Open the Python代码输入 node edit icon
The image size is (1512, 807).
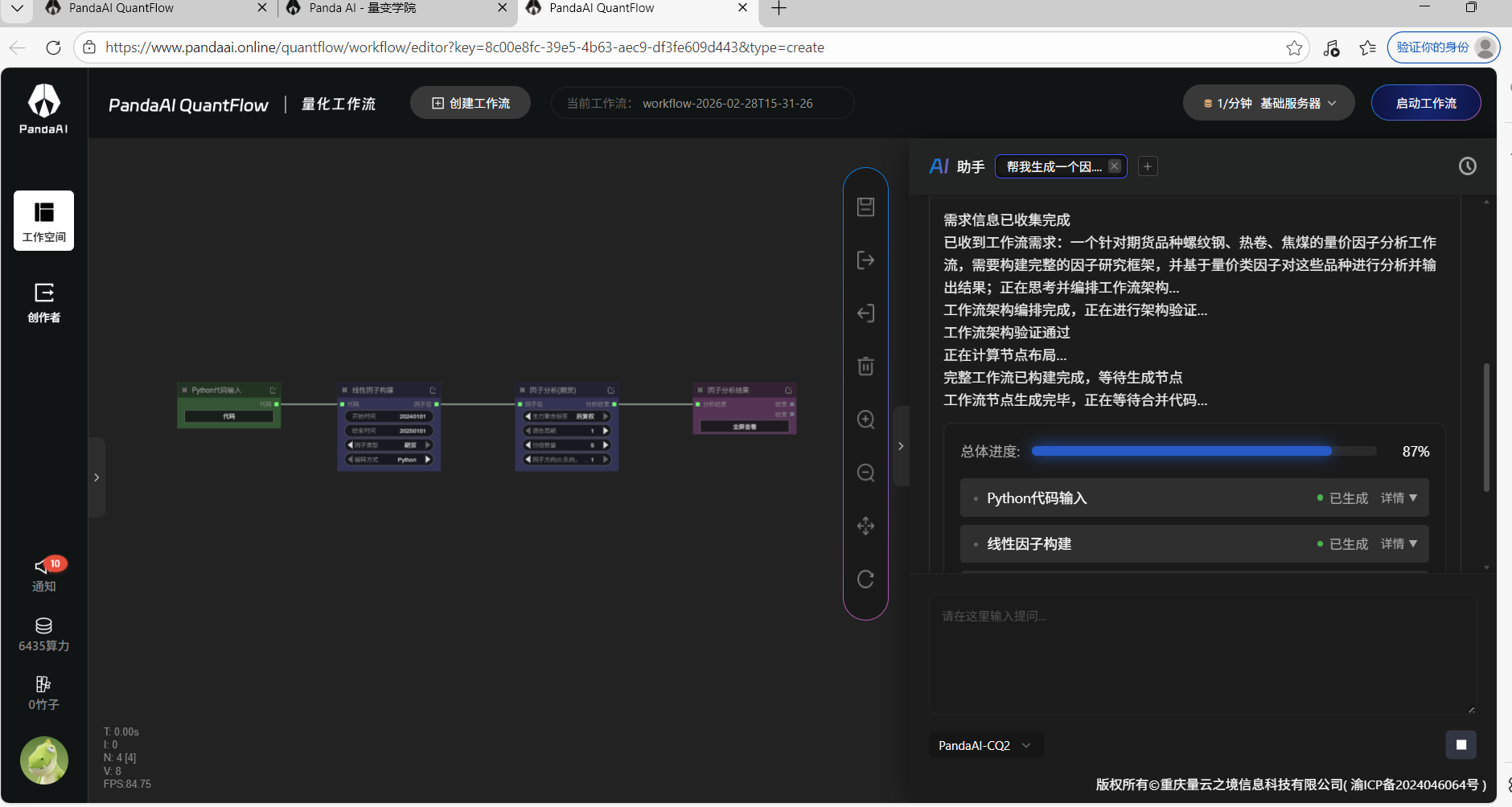[x=273, y=390]
